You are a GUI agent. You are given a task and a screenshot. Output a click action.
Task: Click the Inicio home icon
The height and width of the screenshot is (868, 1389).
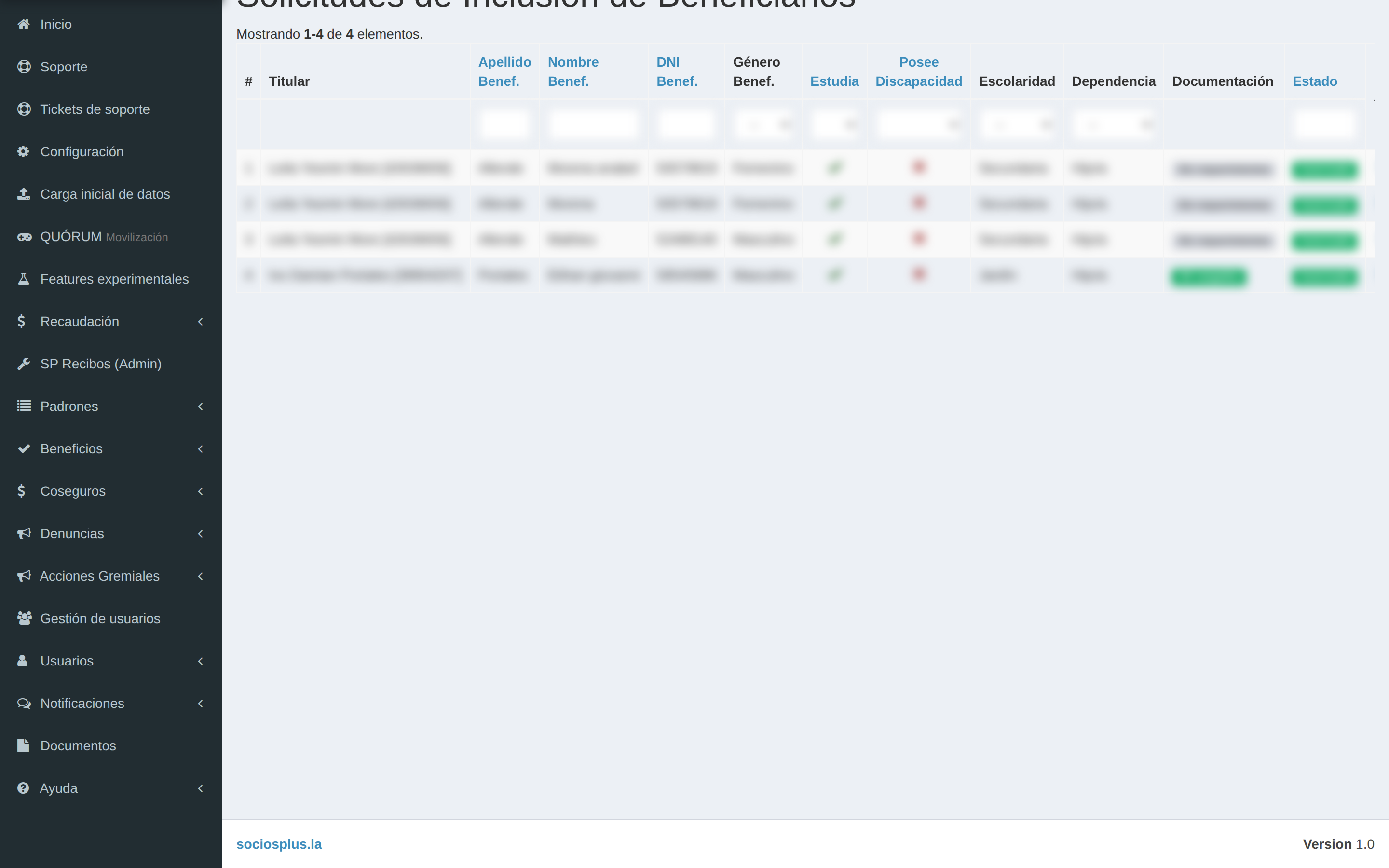click(x=24, y=24)
